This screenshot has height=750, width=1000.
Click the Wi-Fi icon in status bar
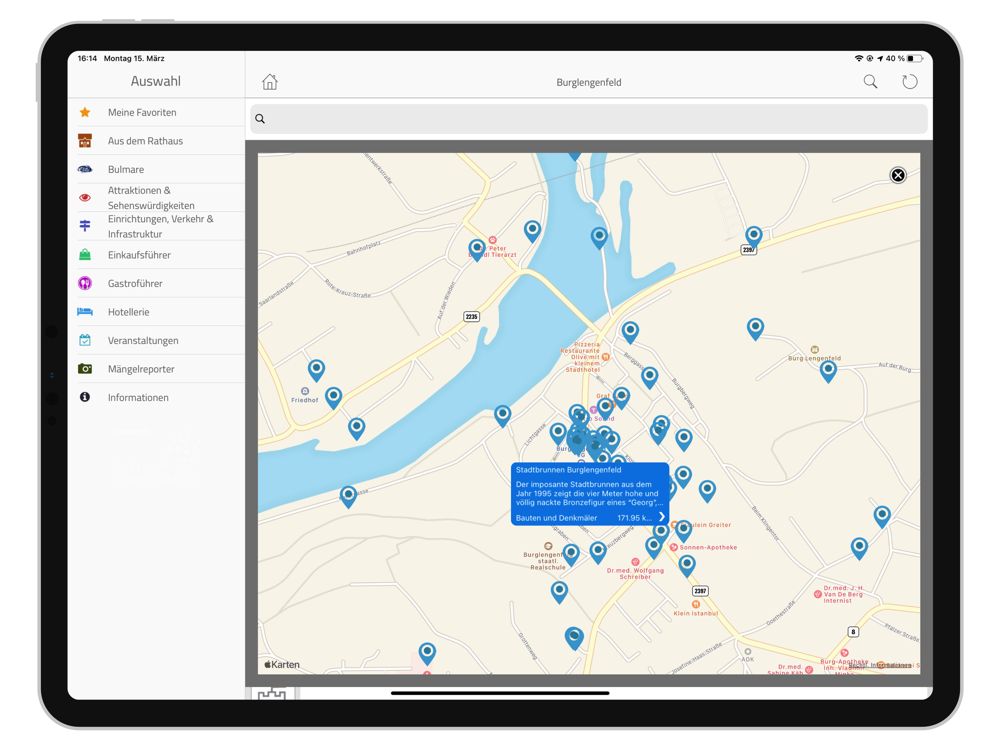coord(858,58)
